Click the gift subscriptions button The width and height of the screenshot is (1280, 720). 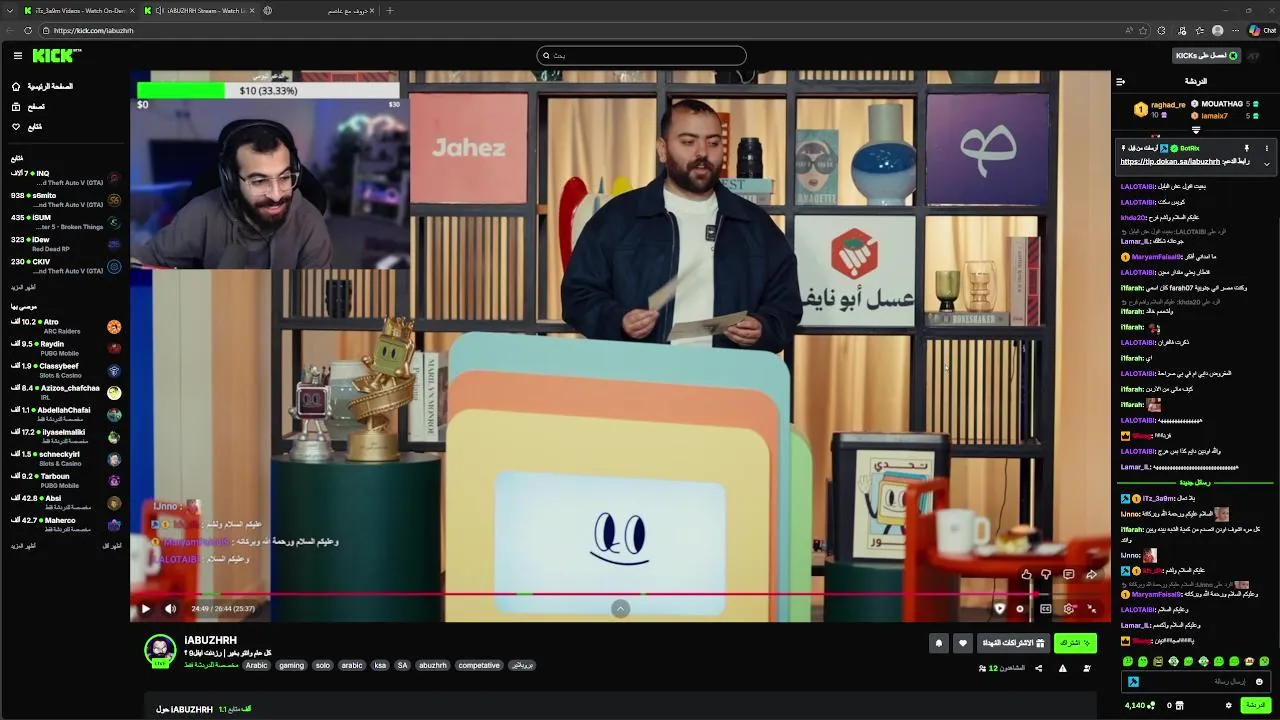1013,643
